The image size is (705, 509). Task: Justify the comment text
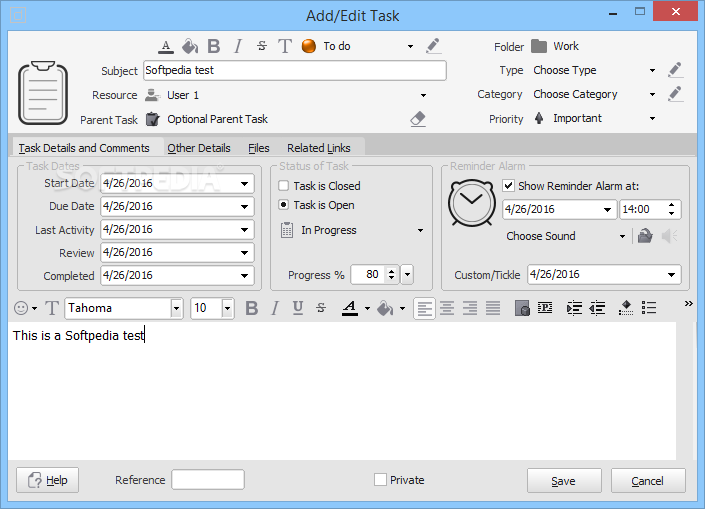click(493, 308)
